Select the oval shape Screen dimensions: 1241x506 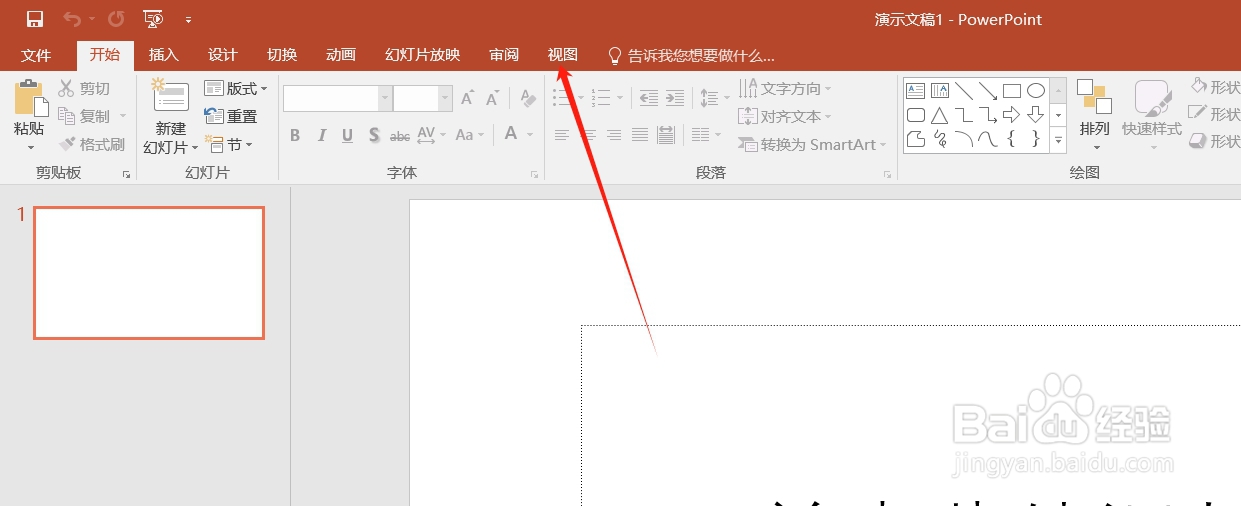[1036, 90]
